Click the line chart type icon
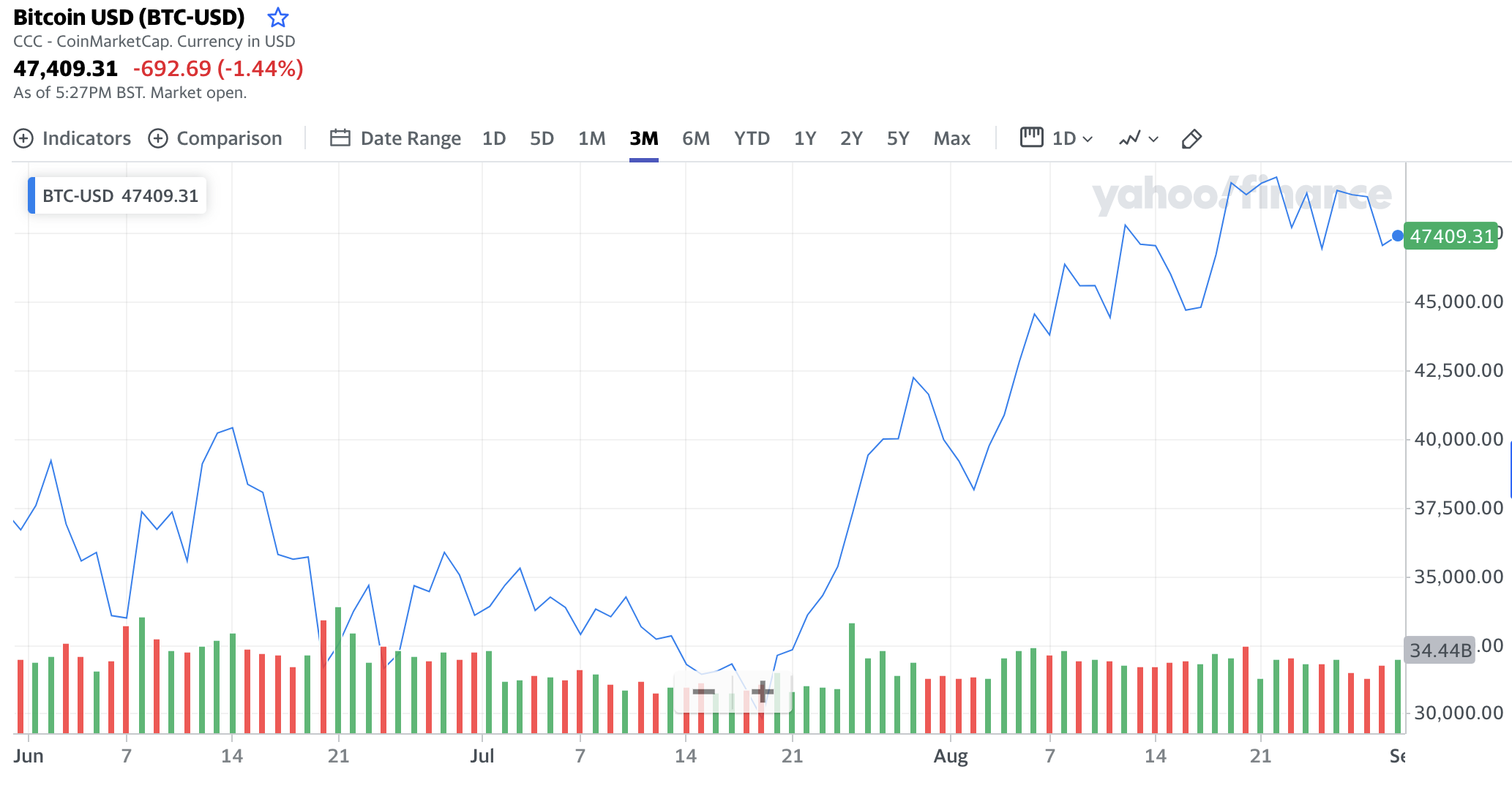This screenshot has height=802, width=1512. [1129, 138]
